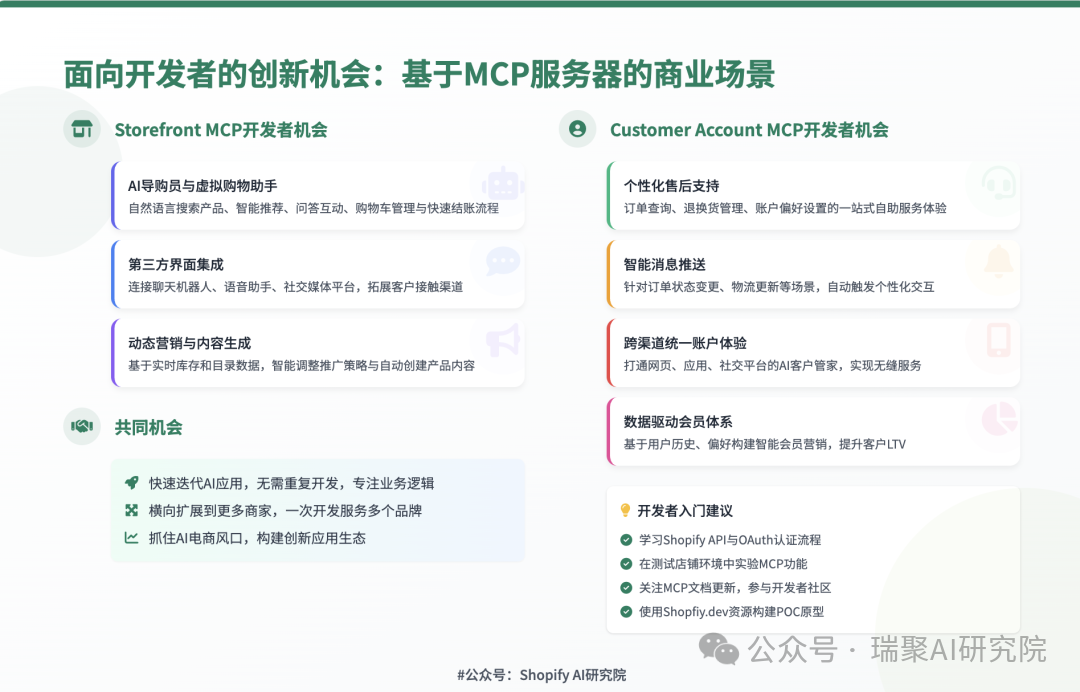Click the check icon beside 在测试店铺环境中实验MCP功能

626,564
